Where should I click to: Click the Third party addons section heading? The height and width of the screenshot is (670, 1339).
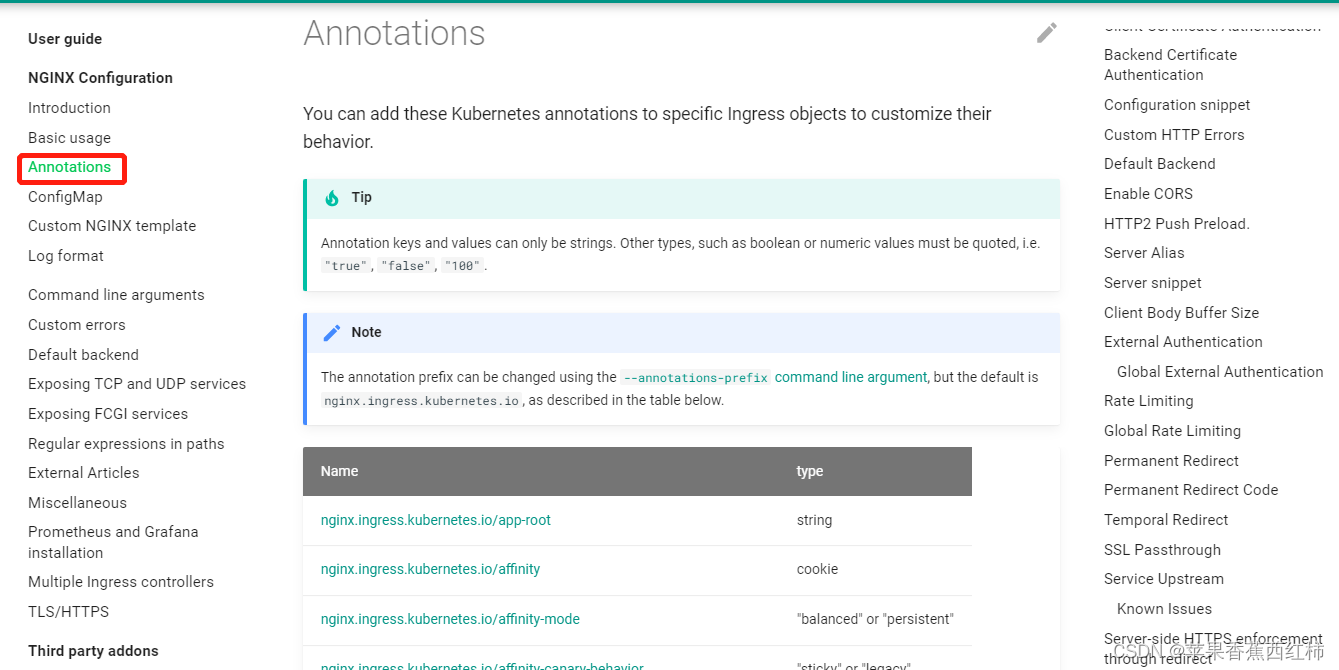[x=93, y=651]
